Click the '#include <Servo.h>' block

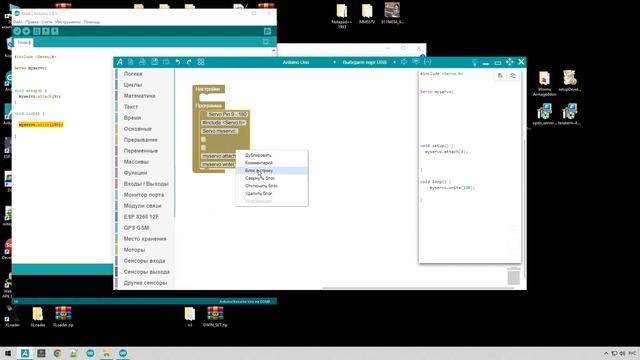224,123
